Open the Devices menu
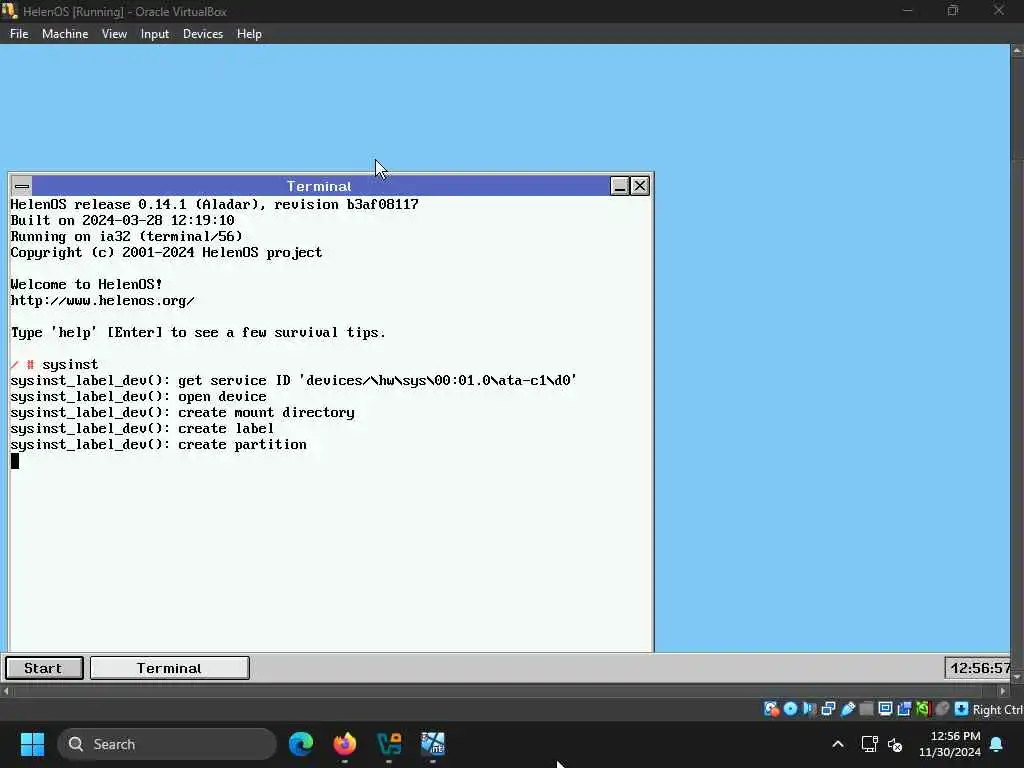This screenshot has height=768, width=1024. click(x=202, y=34)
